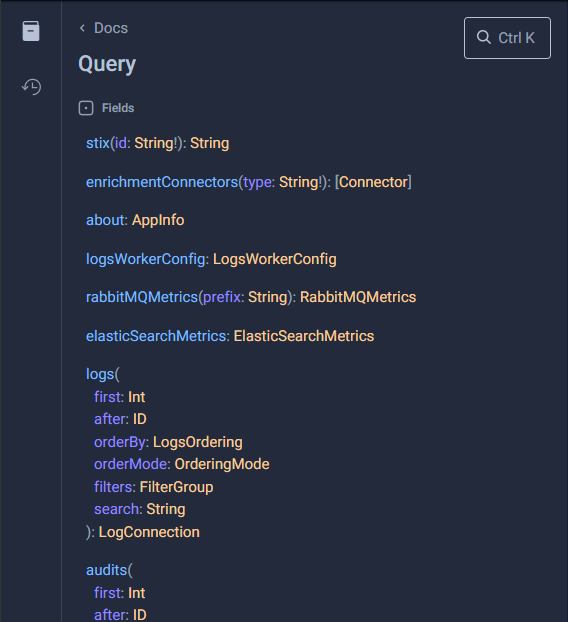Open the OrderingMode type
568x622 pixels.
point(222,464)
